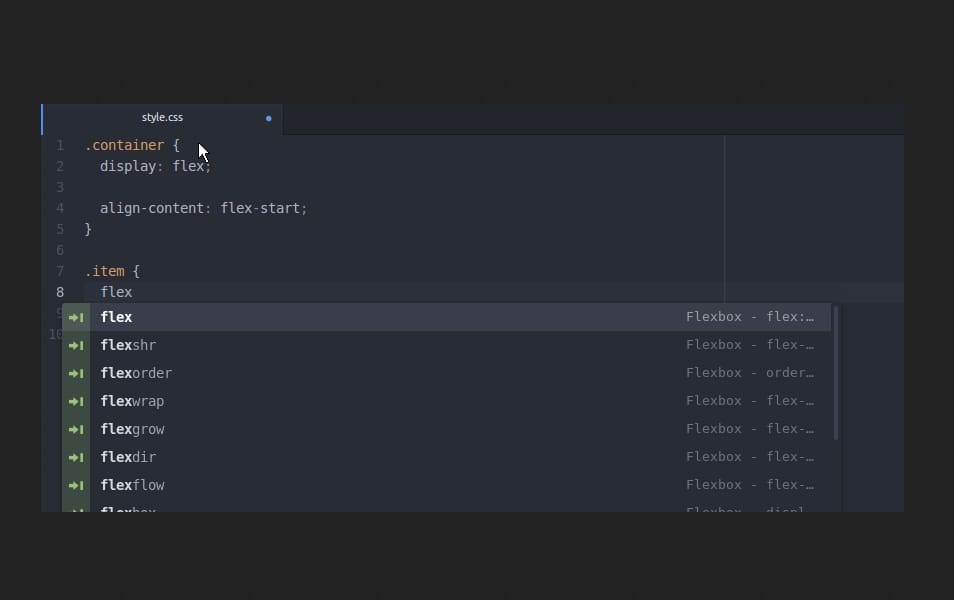
Task: Click snippet icon beside 'flexwrap' suggestion
Action: (x=76, y=402)
